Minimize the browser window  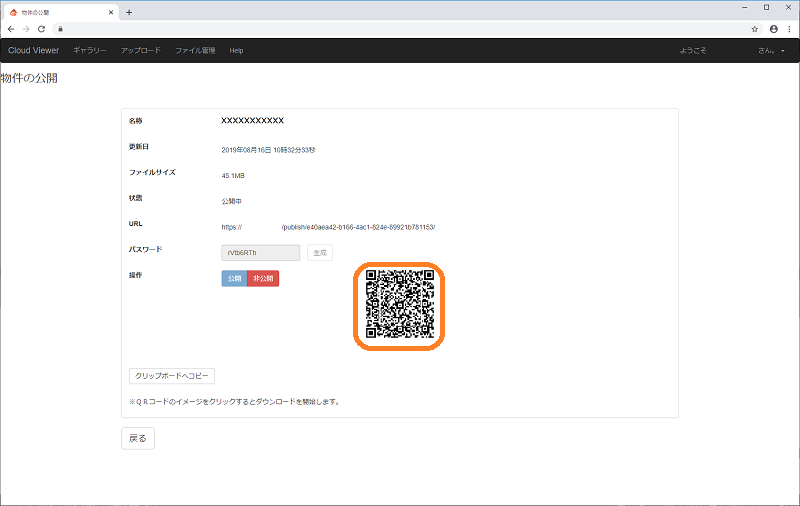tap(745, 7)
